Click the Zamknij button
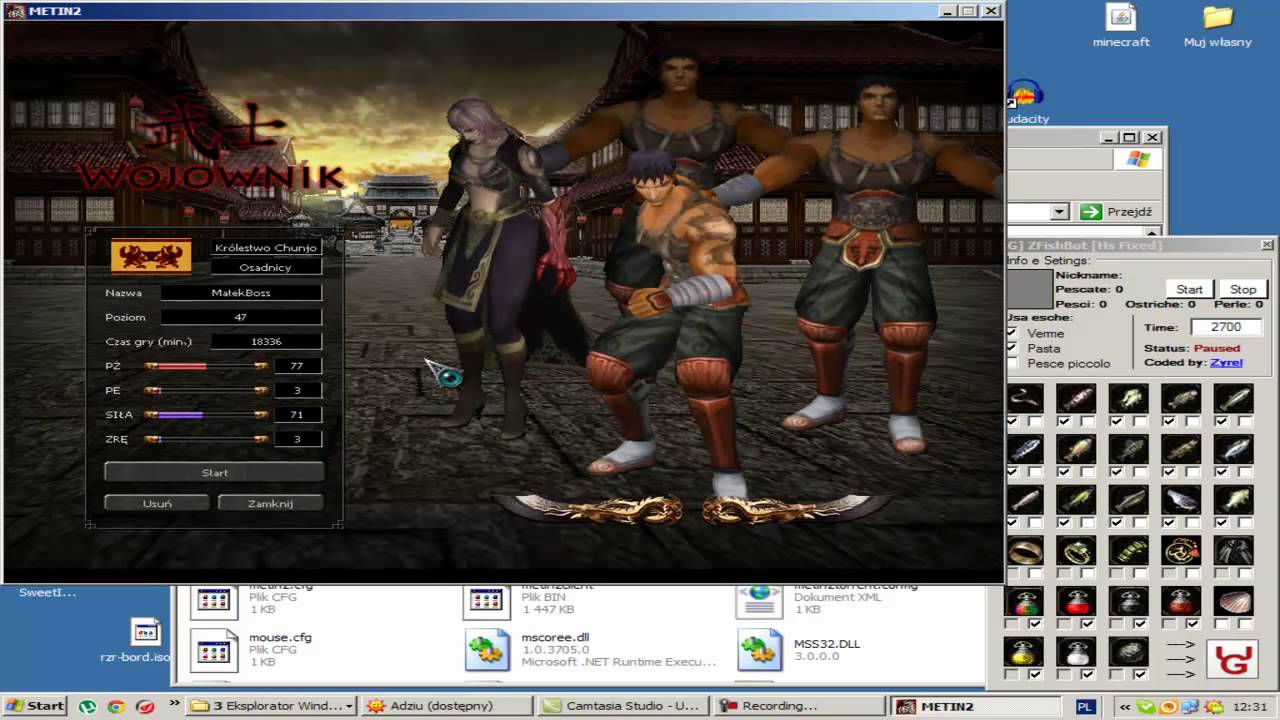The height and width of the screenshot is (720, 1280). (x=270, y=503)
